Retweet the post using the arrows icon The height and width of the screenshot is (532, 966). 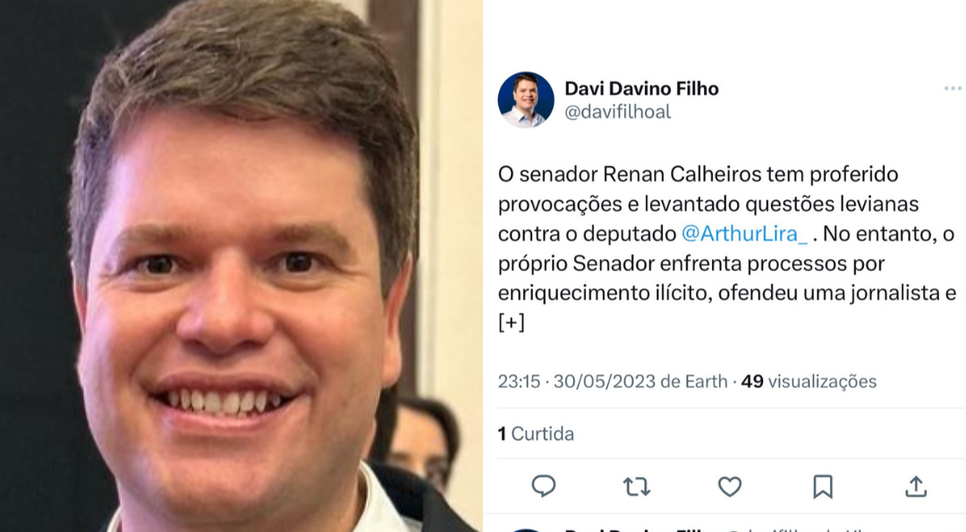(636, 487)
